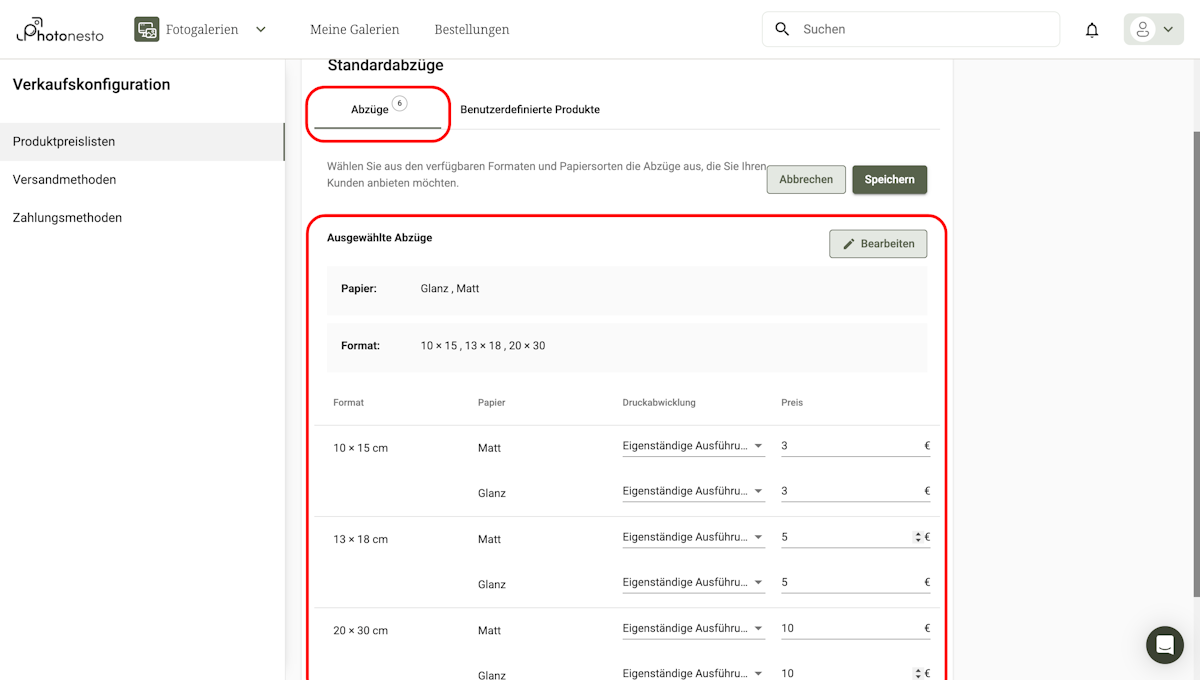Image resolution: width=1200 pixels, height=680 pixels.
Task: Click the pencil icon on Bearbeiten
Action: pyautogui.click(x=848, y=243)
